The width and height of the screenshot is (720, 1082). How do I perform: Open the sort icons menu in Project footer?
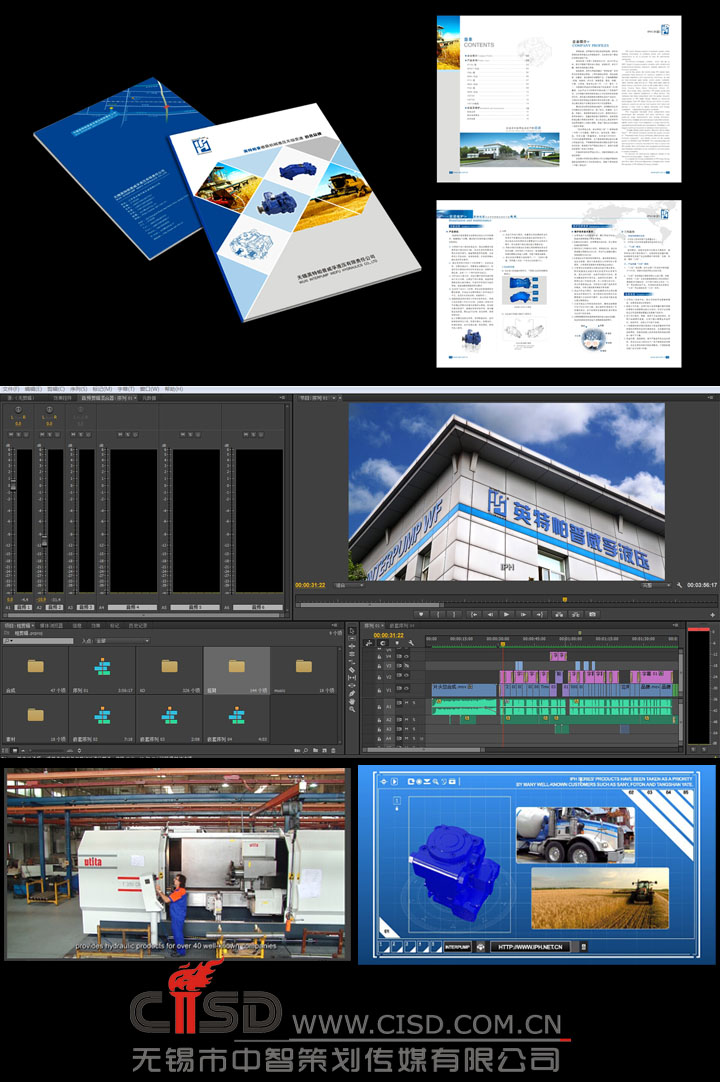(79, 751)
